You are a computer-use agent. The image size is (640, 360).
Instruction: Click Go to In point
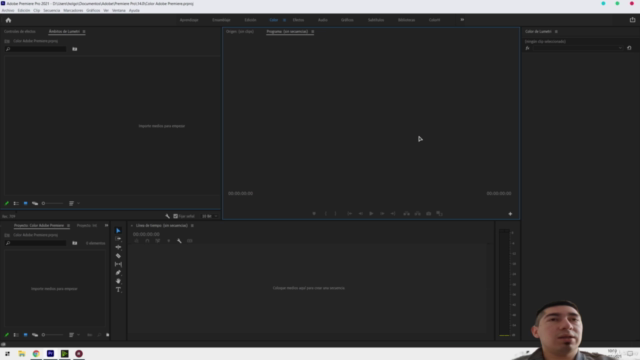coord(349,213)
